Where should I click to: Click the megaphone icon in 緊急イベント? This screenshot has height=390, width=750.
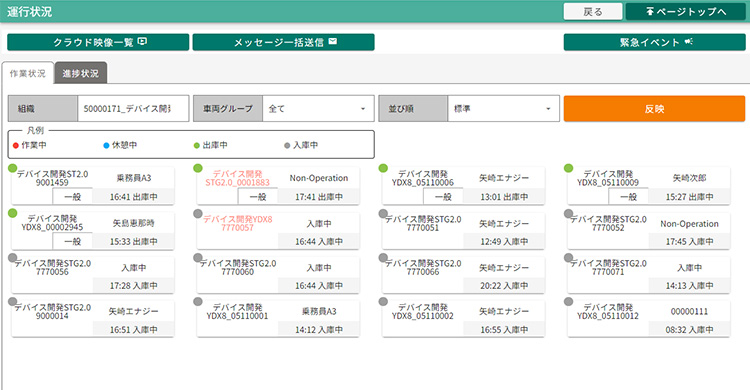click(x=688, y=42)
